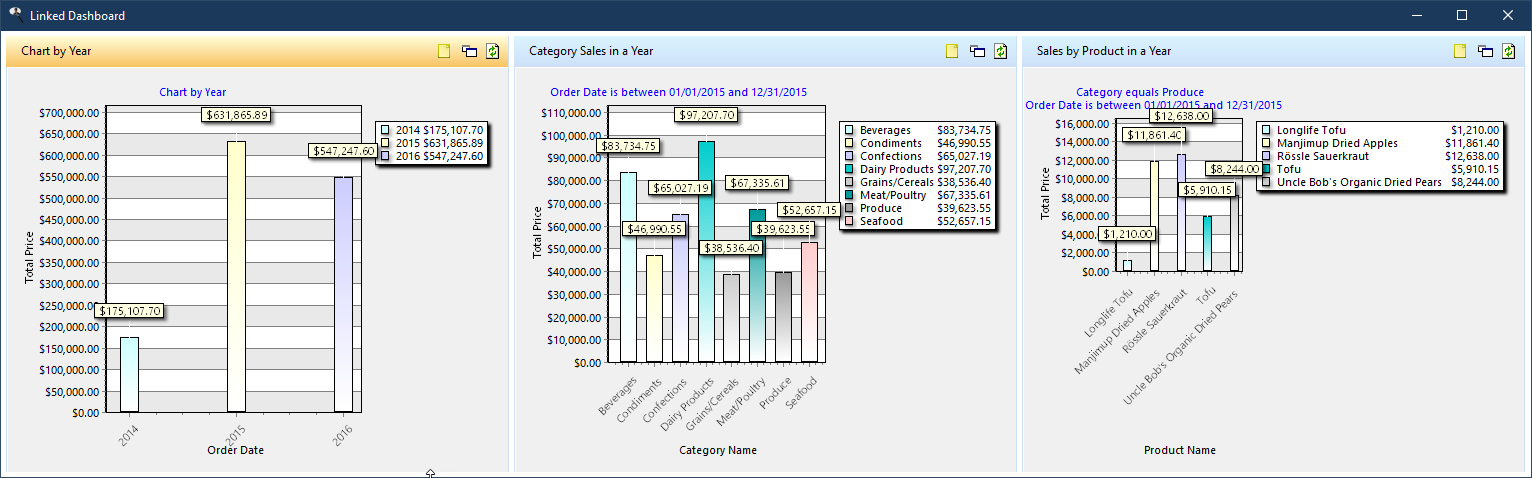Click the Beverages color swatch in the legend
Screen dimensions: 1532x478
(x=849, y=130)
